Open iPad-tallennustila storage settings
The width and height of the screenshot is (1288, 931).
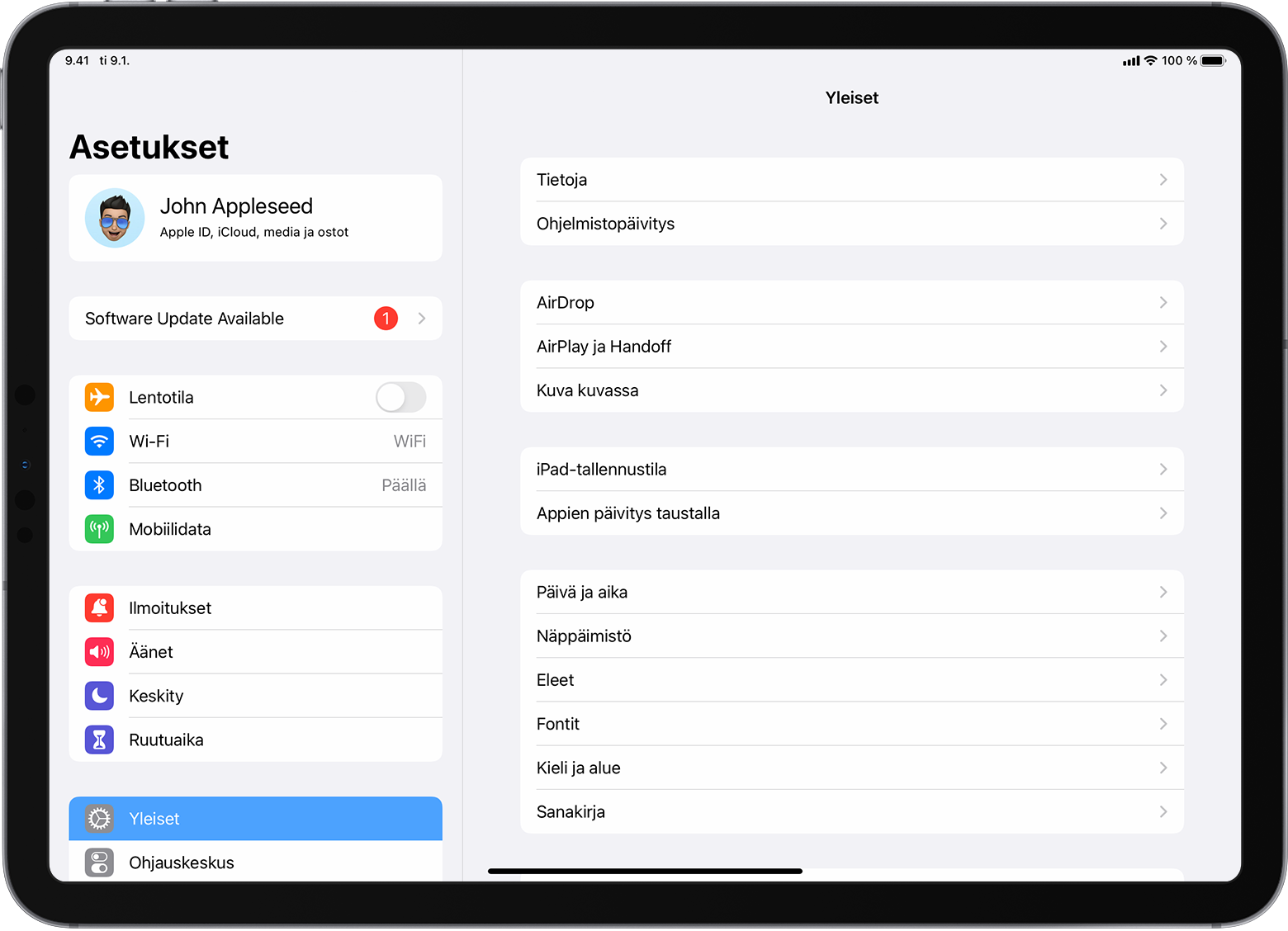pos(851,470)
